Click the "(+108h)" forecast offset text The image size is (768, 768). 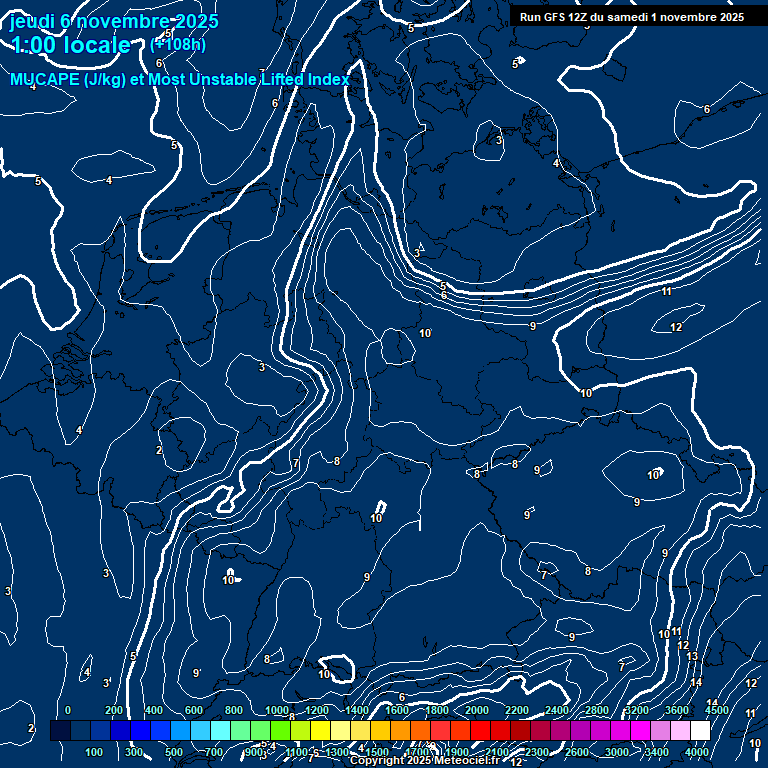point(178,45)
